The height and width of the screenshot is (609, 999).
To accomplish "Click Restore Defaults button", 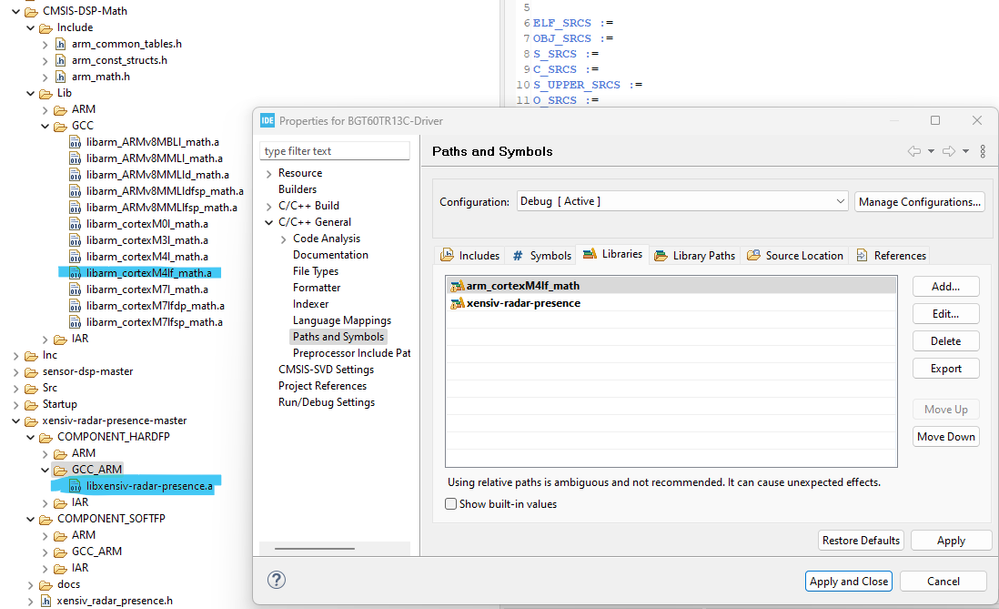I will point(861,540).
